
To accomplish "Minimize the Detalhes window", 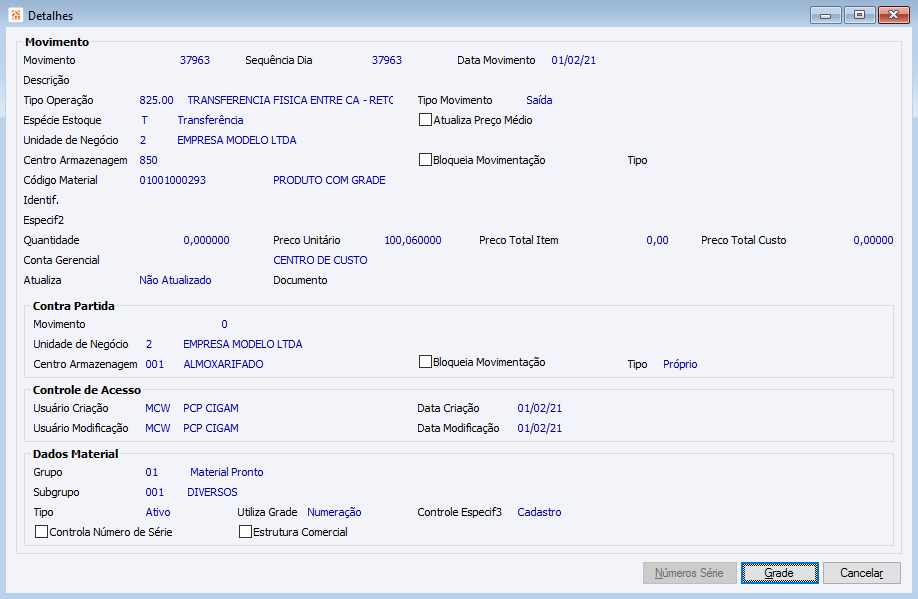I will point(825,15).
